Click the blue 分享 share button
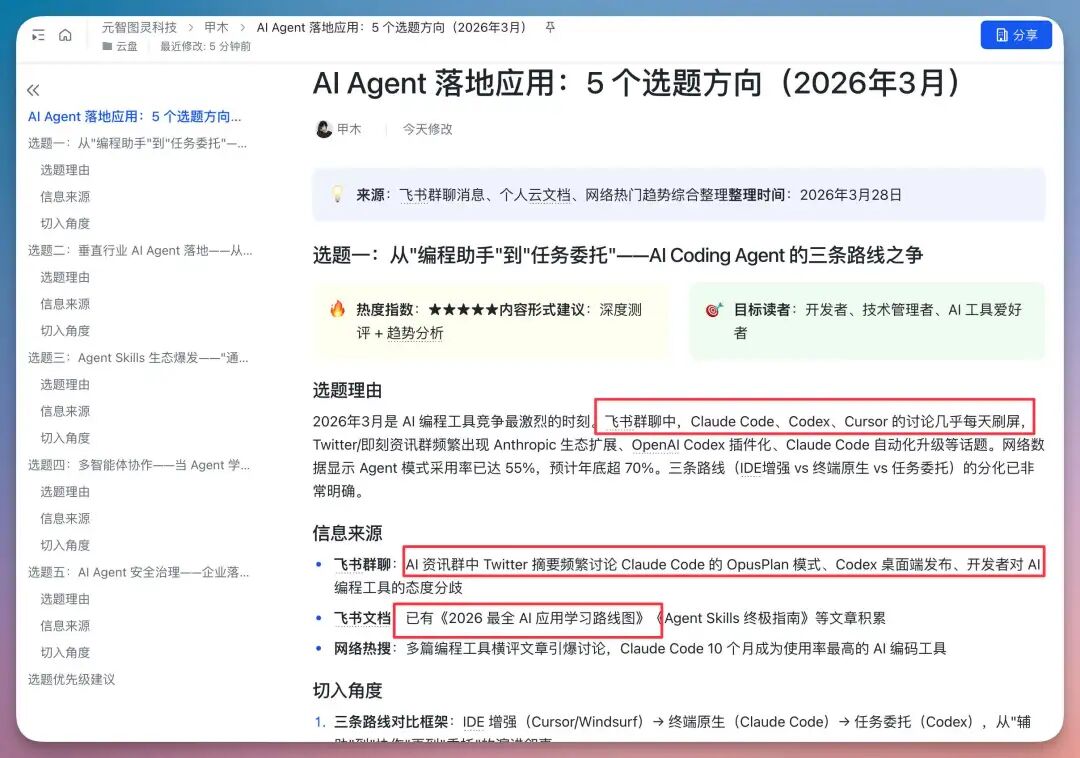The height and width of the screenshot is (758, 1080). (x=1016, y=33)
